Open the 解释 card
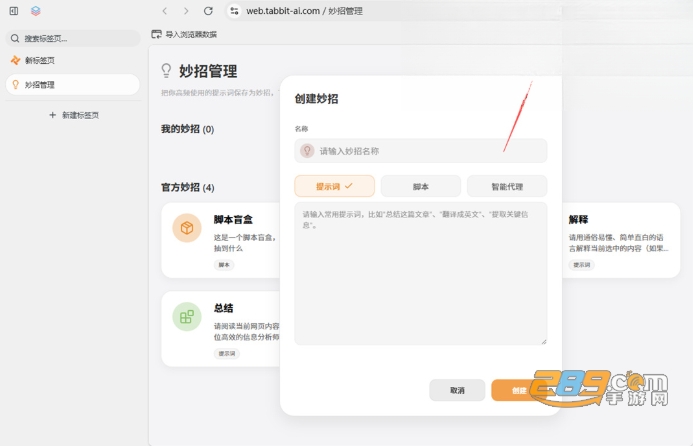The width and height of the screenshot is (693, 446). [x=621, y=240]
